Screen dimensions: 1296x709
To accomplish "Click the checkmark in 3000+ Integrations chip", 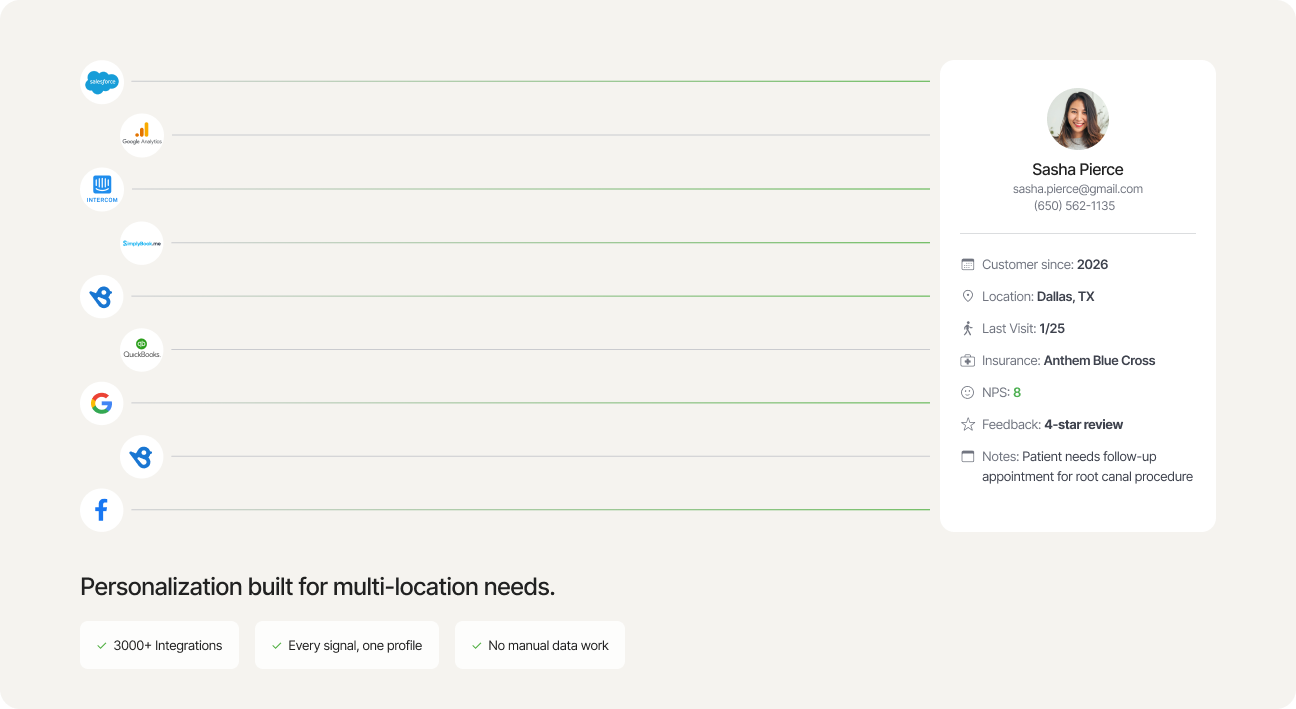I will click(102, 646).
